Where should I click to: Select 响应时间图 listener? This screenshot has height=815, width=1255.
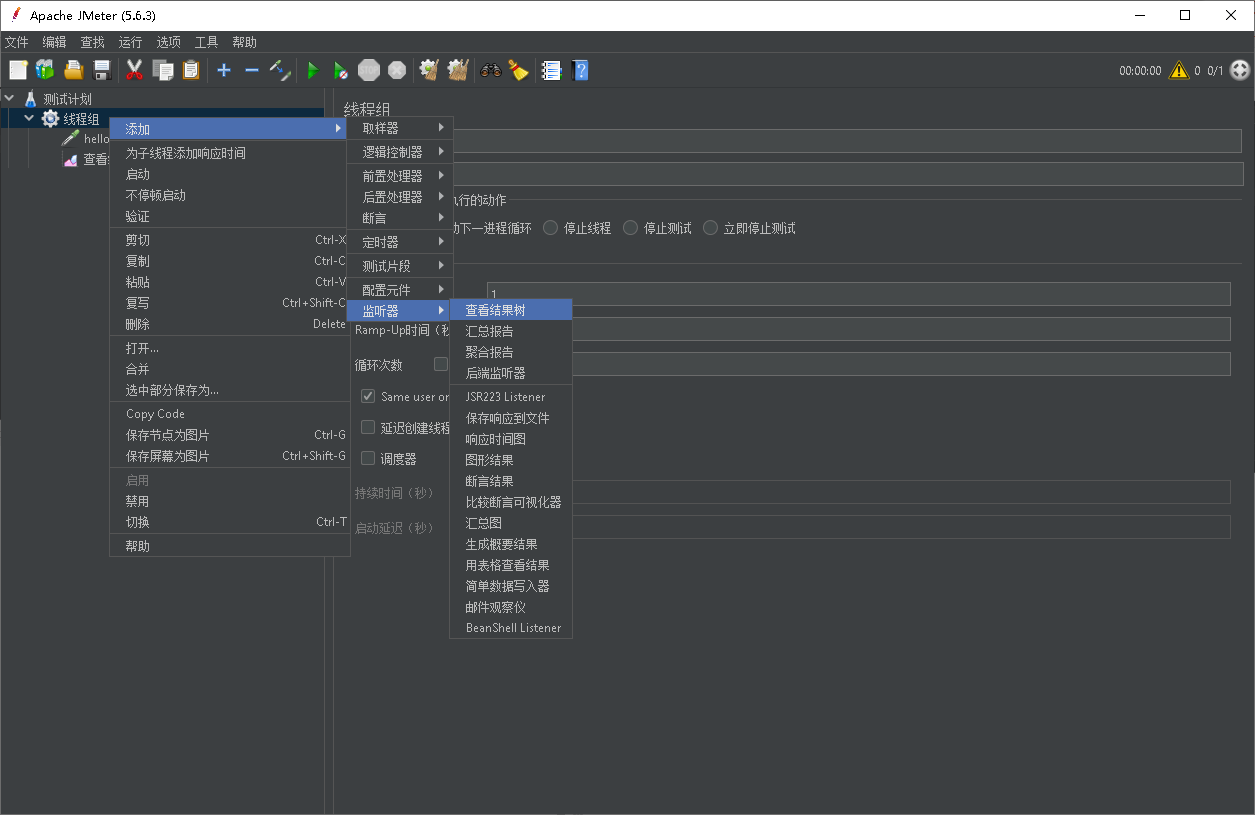tap(511, 439)
